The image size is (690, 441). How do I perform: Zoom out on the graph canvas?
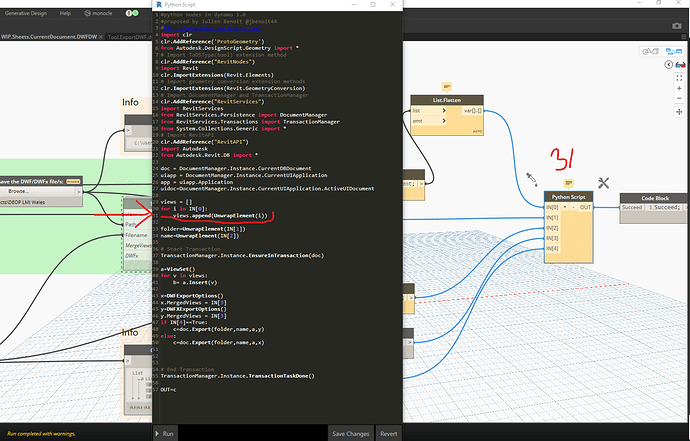pyautogui.click(x=679, y=98)
